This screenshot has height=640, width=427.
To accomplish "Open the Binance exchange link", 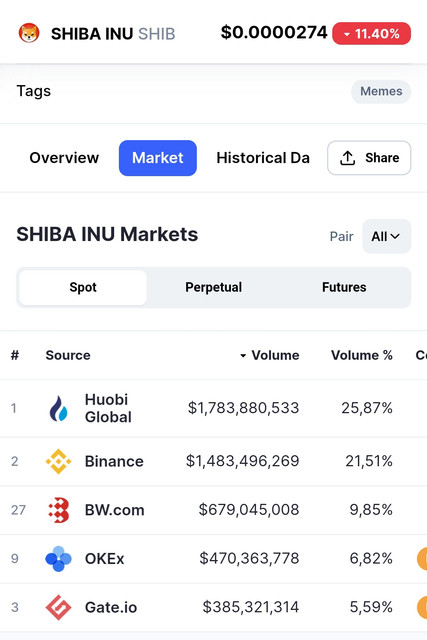I will [x=114, y=461].
